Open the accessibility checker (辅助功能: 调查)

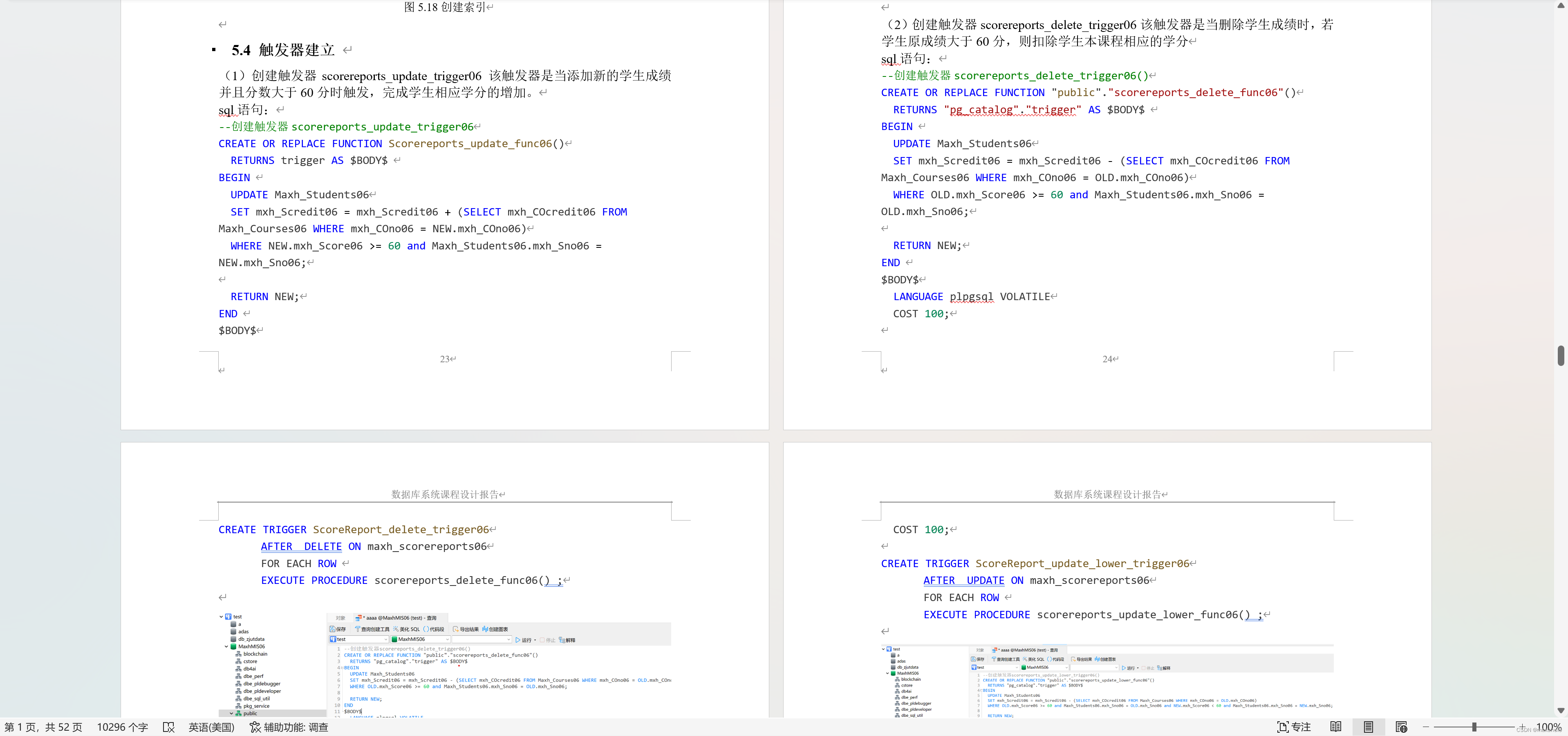[289, 727]
